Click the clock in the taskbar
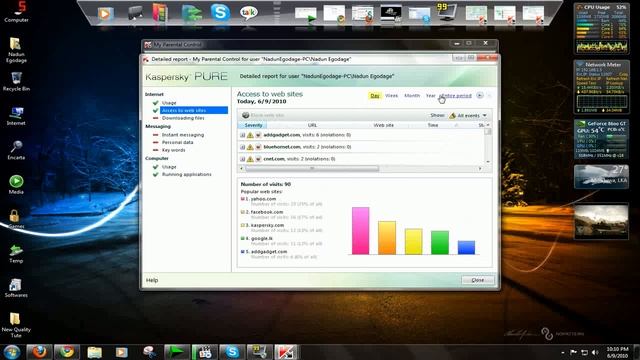640x360 pixels. (617, 352)
